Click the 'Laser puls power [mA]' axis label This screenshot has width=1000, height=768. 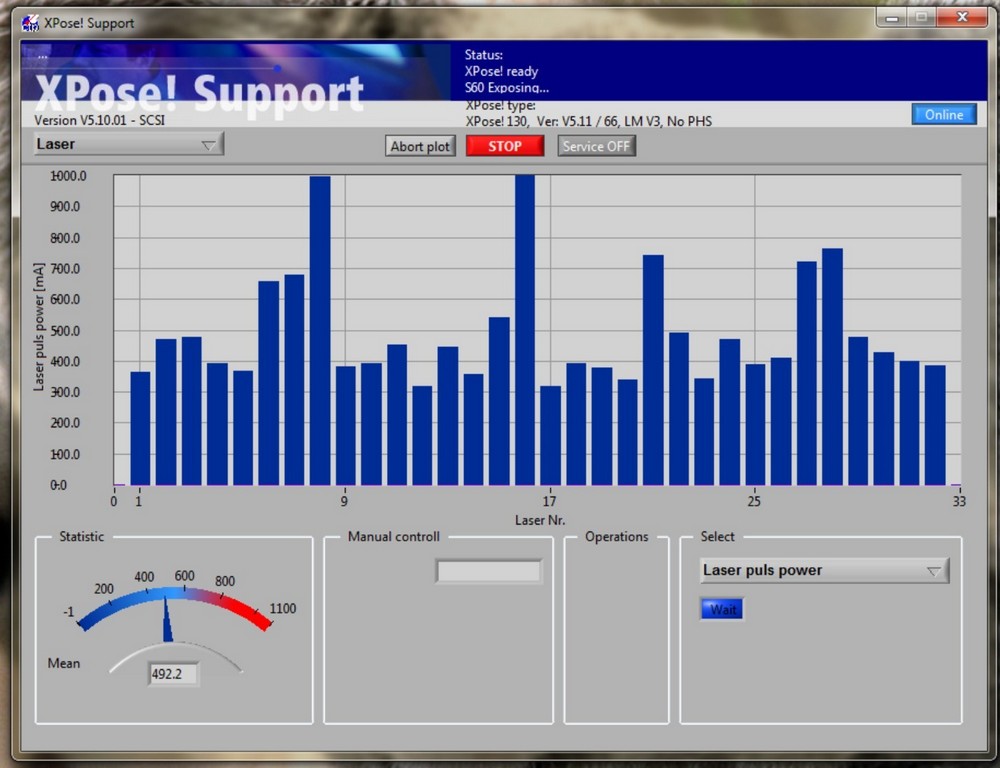[40, 327]
